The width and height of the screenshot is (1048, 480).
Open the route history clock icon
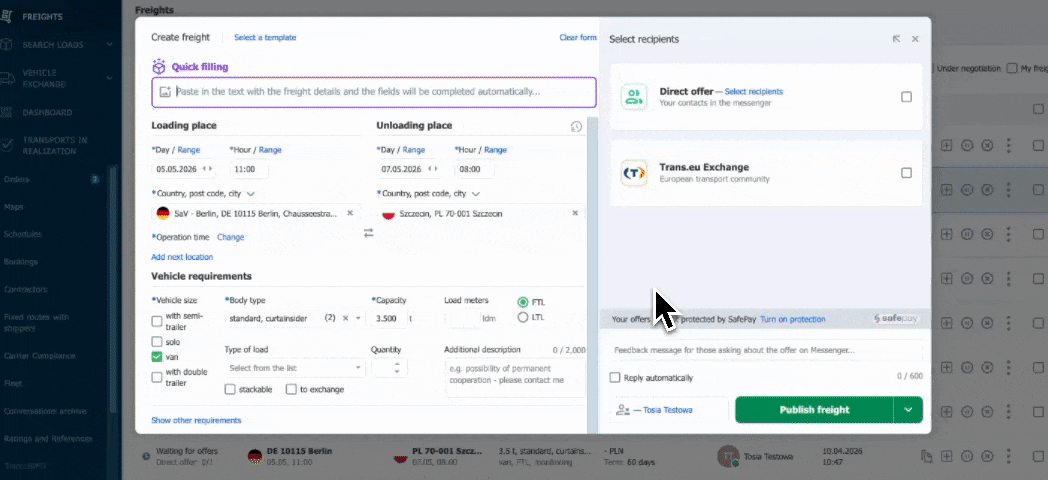point(576,127)
